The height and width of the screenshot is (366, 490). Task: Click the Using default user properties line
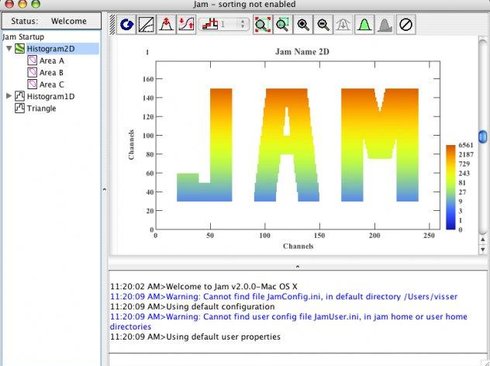coord(195,337)
